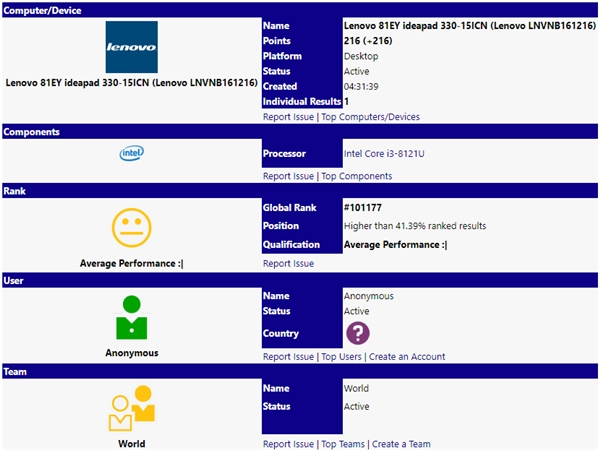Open Top Computers/Devices link

(x=370, y=117)
